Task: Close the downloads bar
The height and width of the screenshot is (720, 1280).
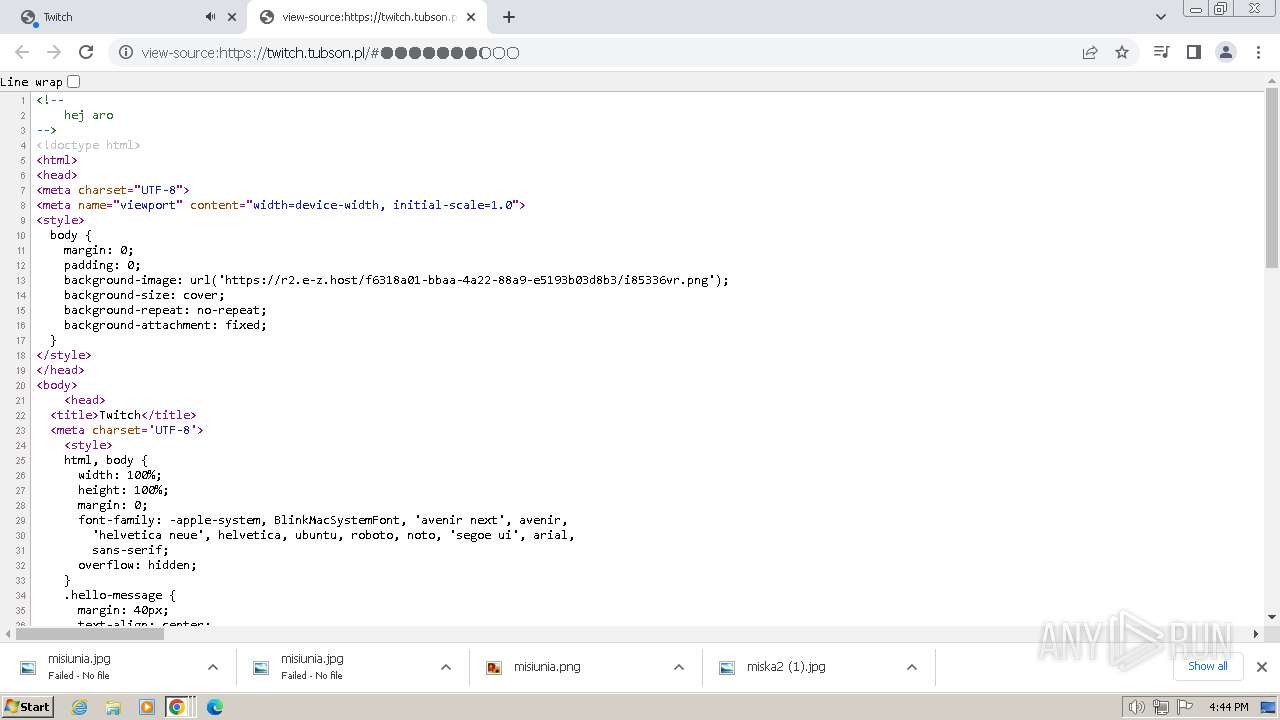Action: click(1262, 667)
